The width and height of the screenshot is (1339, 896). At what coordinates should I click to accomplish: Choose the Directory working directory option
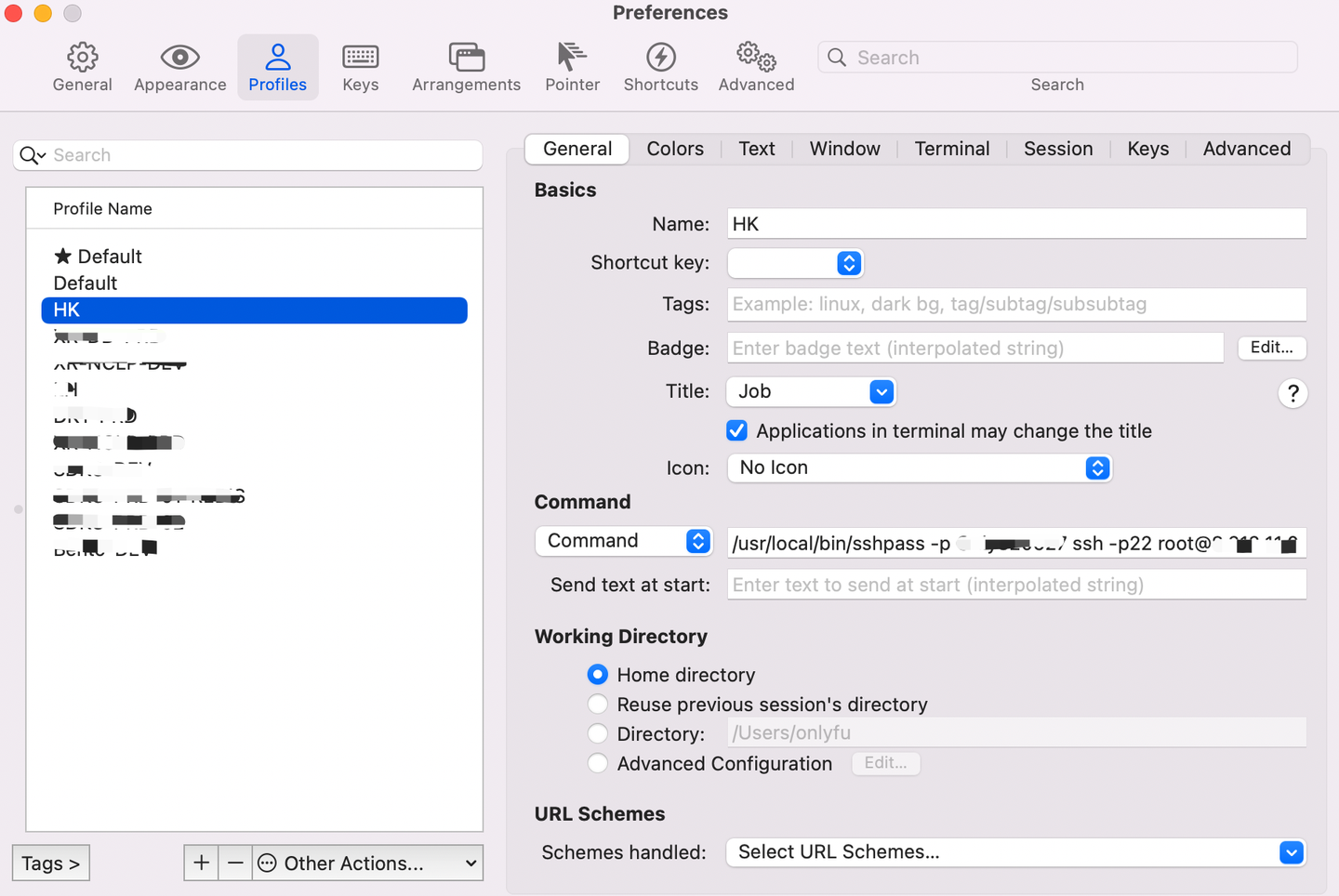pyautogui.click(x=598, y=733)
